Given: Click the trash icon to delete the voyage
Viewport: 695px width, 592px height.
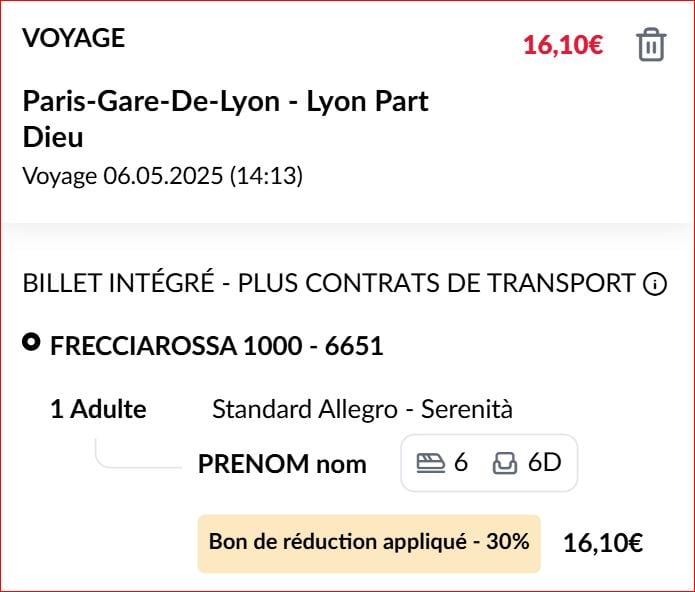Looking at the screenshot, I should click(x=651, y=44).
